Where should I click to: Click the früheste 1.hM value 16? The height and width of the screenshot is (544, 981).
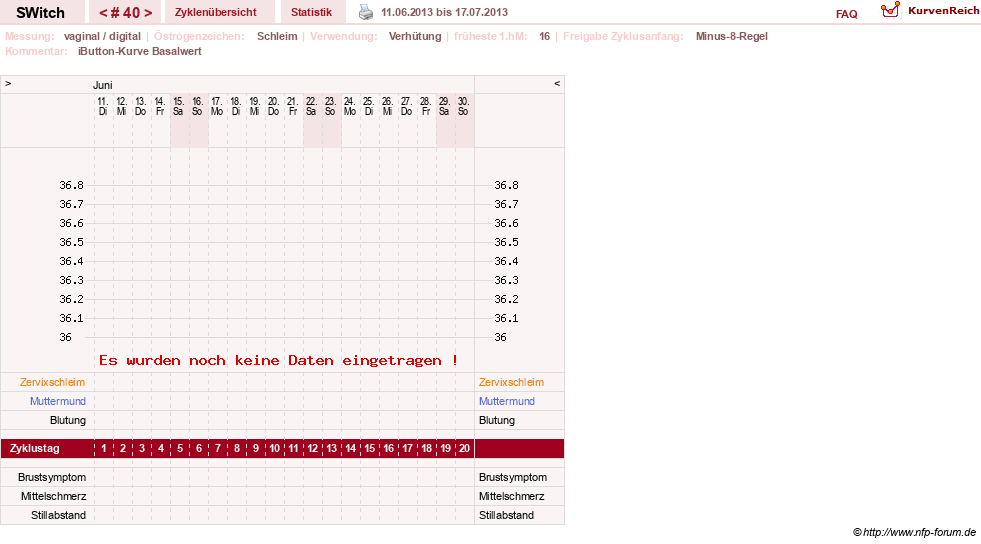pos(544,36)
